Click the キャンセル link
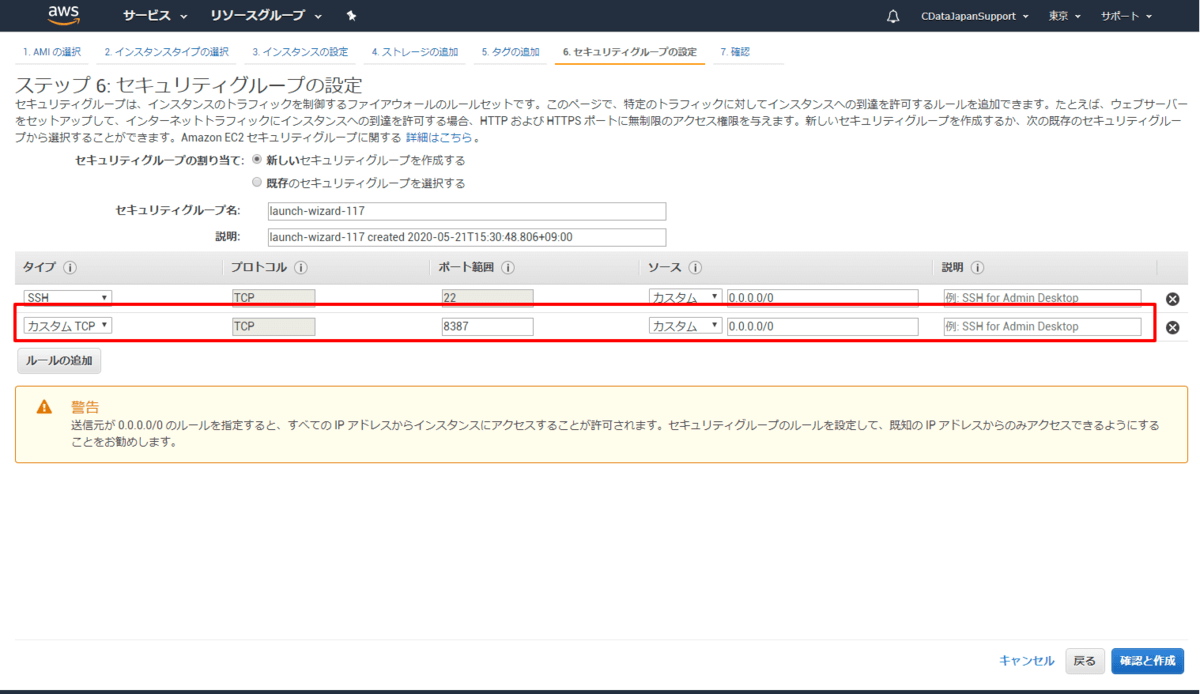Screen dimensions: 1200x694 (x=1027, y=661)
